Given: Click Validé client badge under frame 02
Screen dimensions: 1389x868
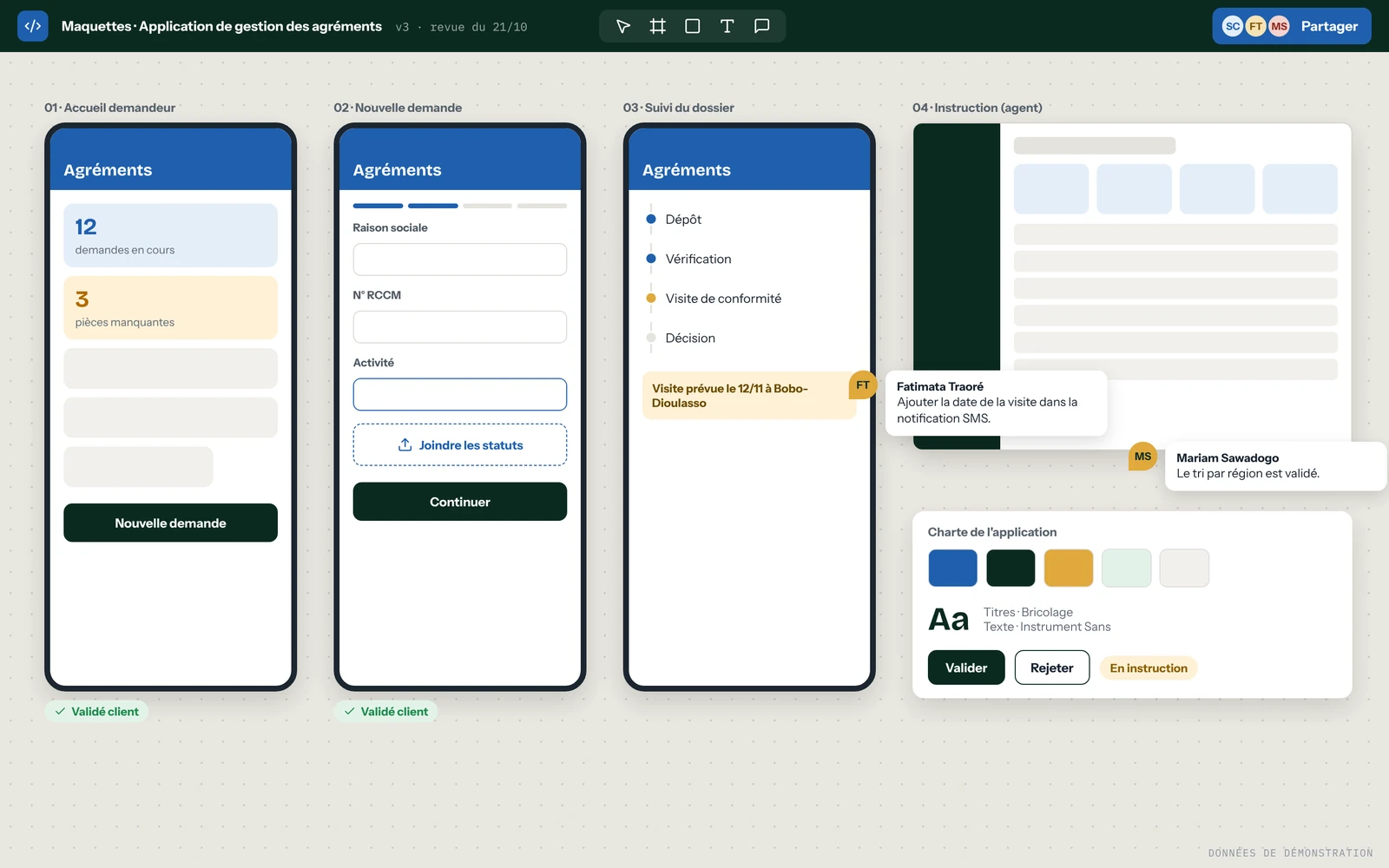Looking at the screenshot, I should coord(386,712).
